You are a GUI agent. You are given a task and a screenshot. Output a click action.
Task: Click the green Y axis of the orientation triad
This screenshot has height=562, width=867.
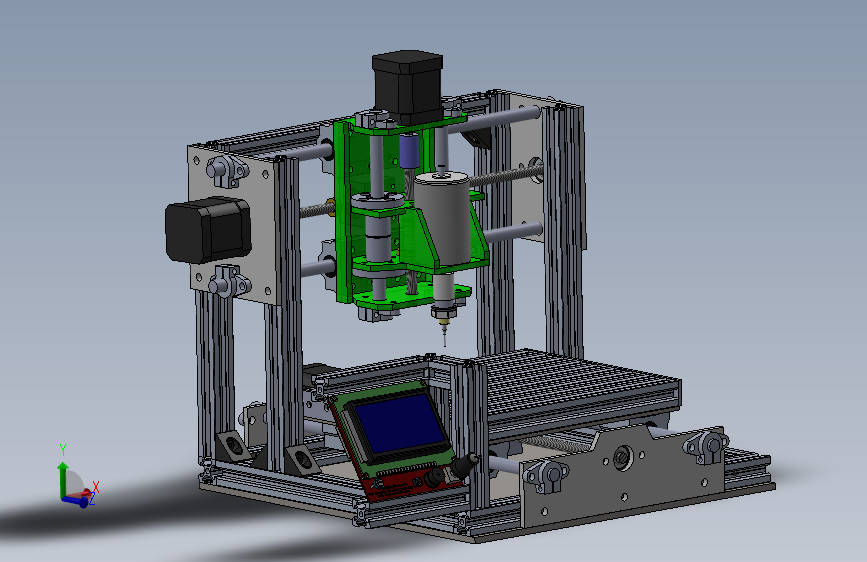tap(63, 478)
